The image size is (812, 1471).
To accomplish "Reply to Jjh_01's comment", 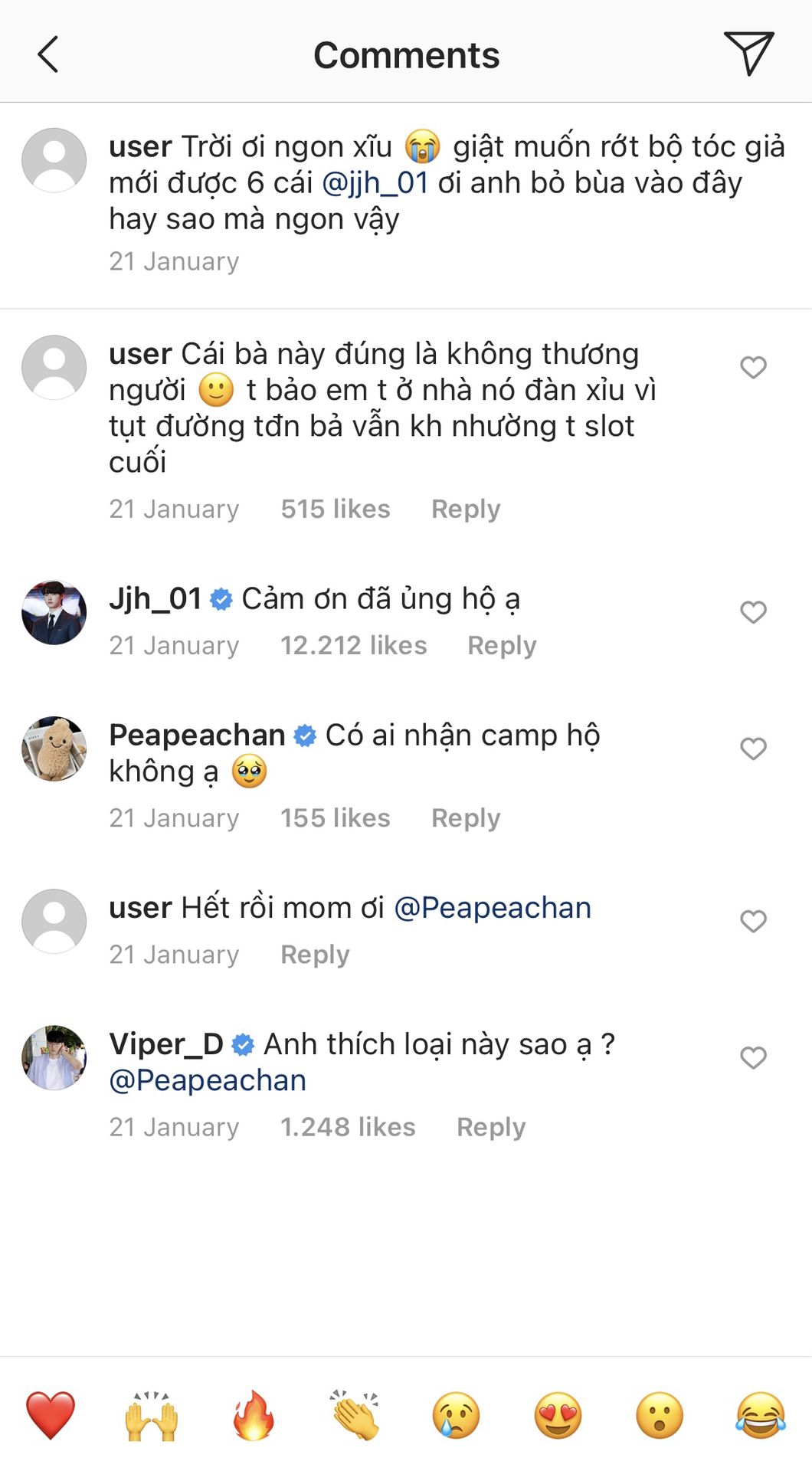I will [x=502, y=645].
